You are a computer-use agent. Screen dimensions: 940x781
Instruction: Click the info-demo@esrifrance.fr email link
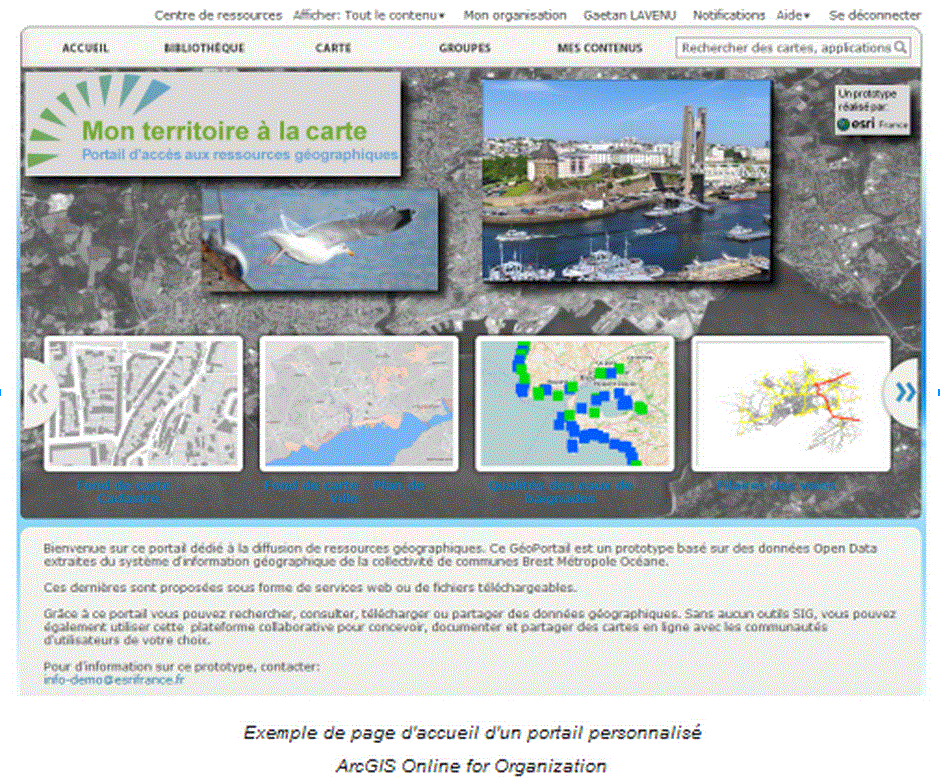pos(114,680)
